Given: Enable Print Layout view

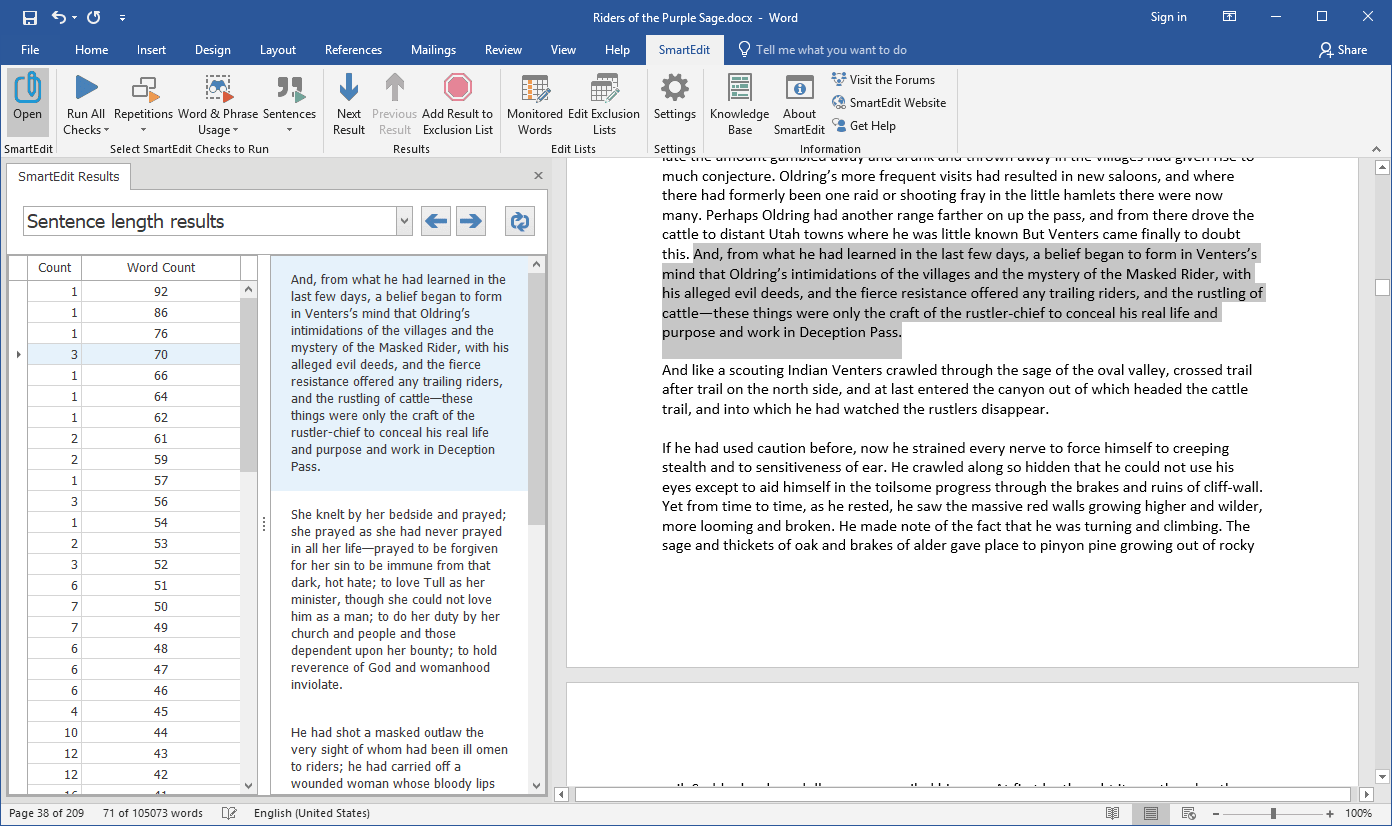Looking at the screenshot, I should tap(1150, 813).
